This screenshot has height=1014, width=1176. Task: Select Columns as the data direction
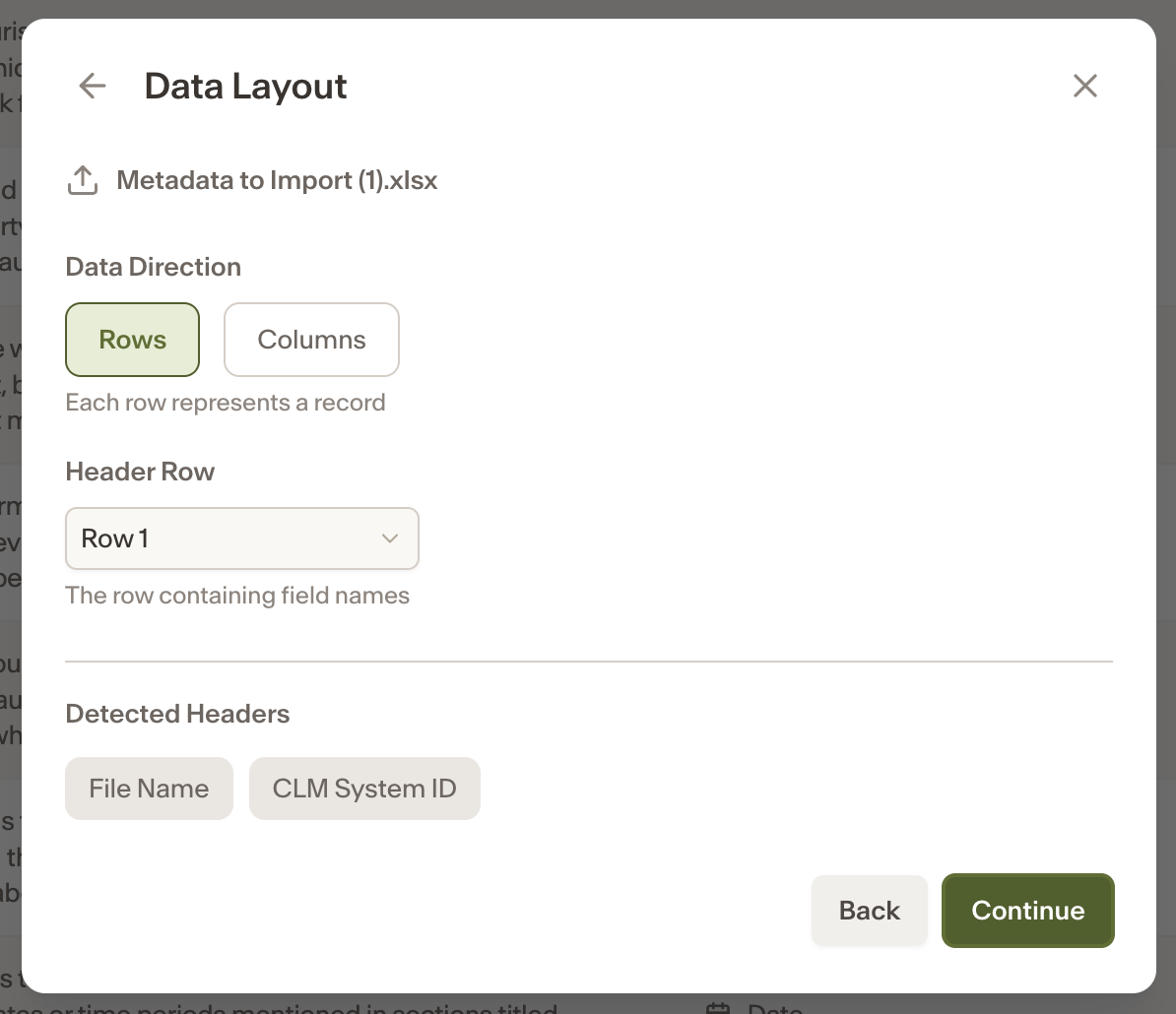point(311,340)
